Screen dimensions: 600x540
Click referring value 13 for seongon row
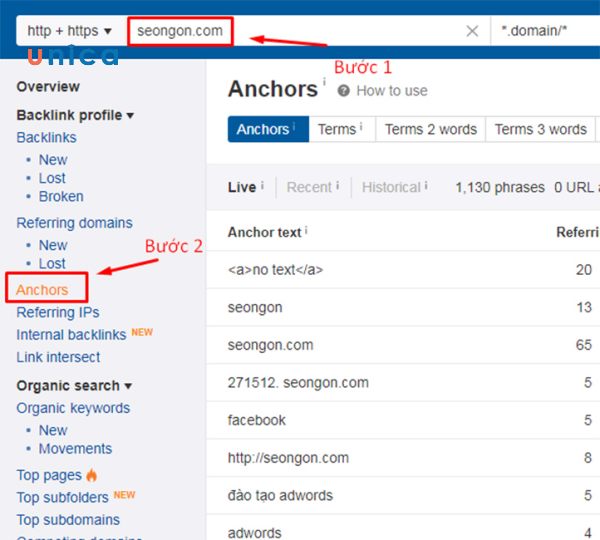[584, 307]
